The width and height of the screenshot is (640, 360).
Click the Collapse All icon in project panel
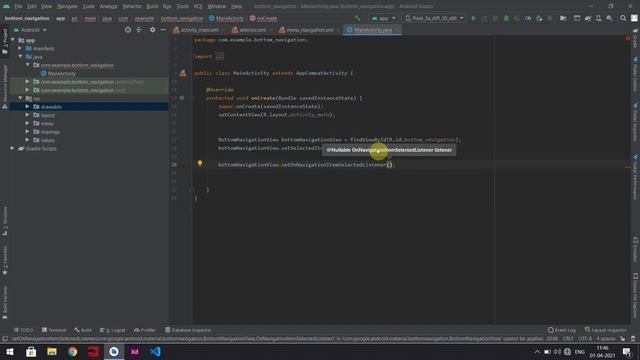[139, 30]
